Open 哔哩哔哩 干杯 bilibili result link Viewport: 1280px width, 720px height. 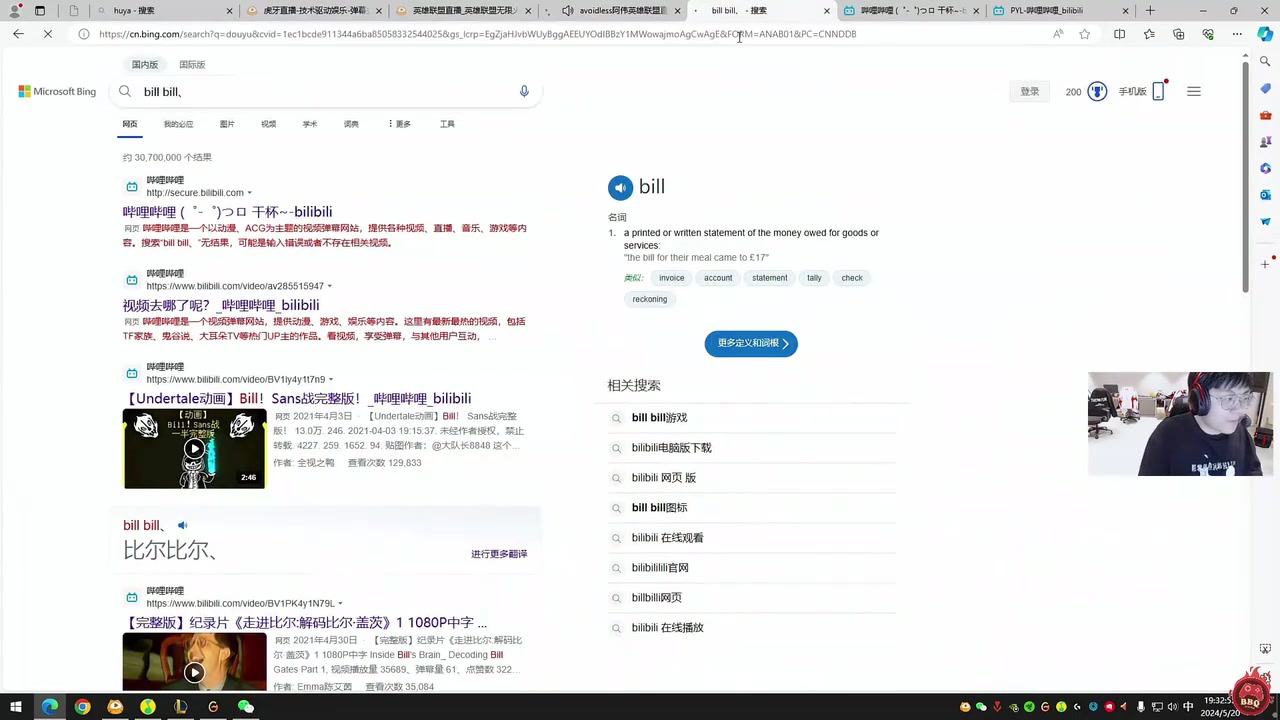click(x=227, y=212)
